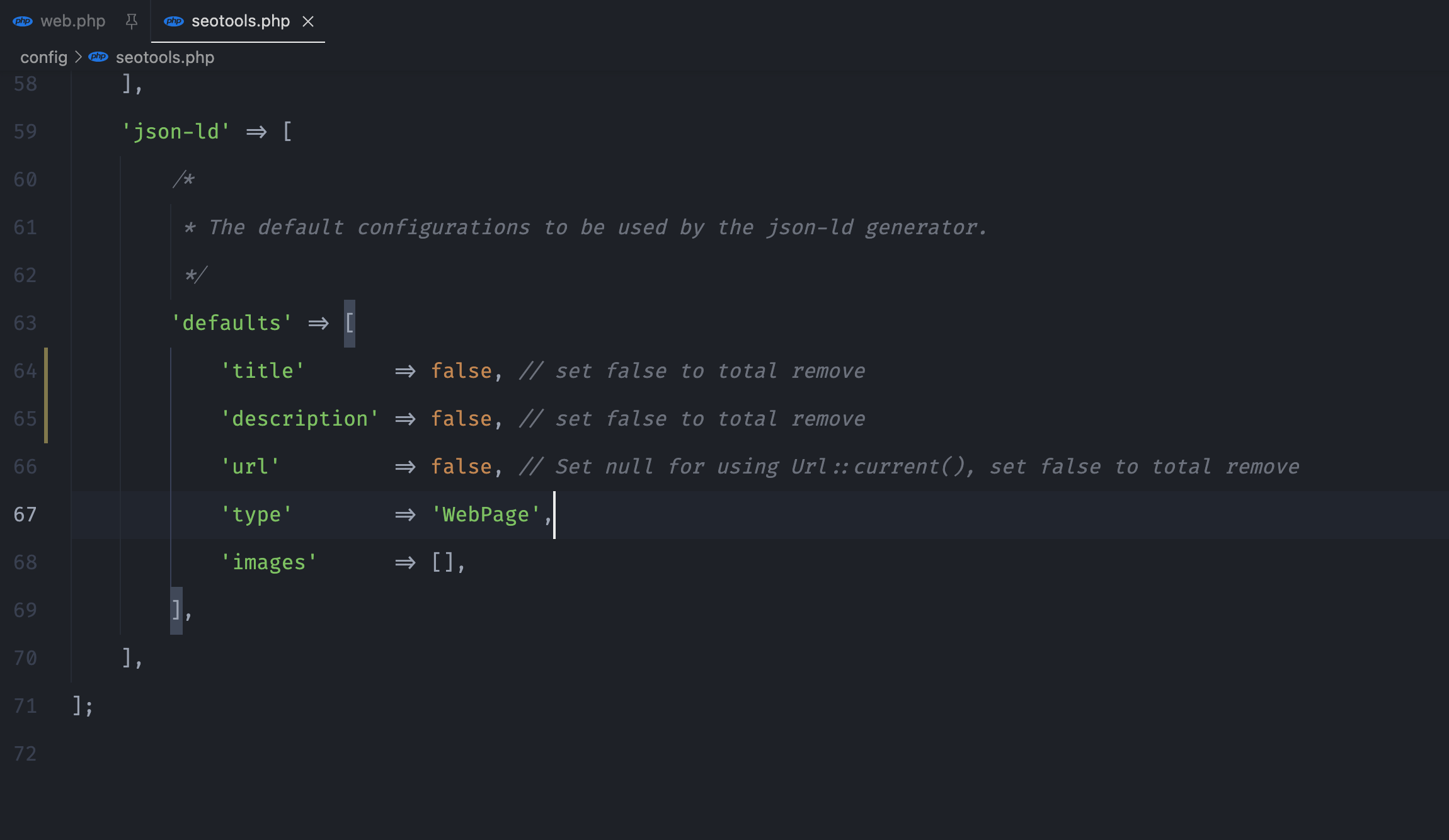The image size is (1449, 840).
Task: Open seotools.php breadcrumb dropdown
Action: coord(164,57)
